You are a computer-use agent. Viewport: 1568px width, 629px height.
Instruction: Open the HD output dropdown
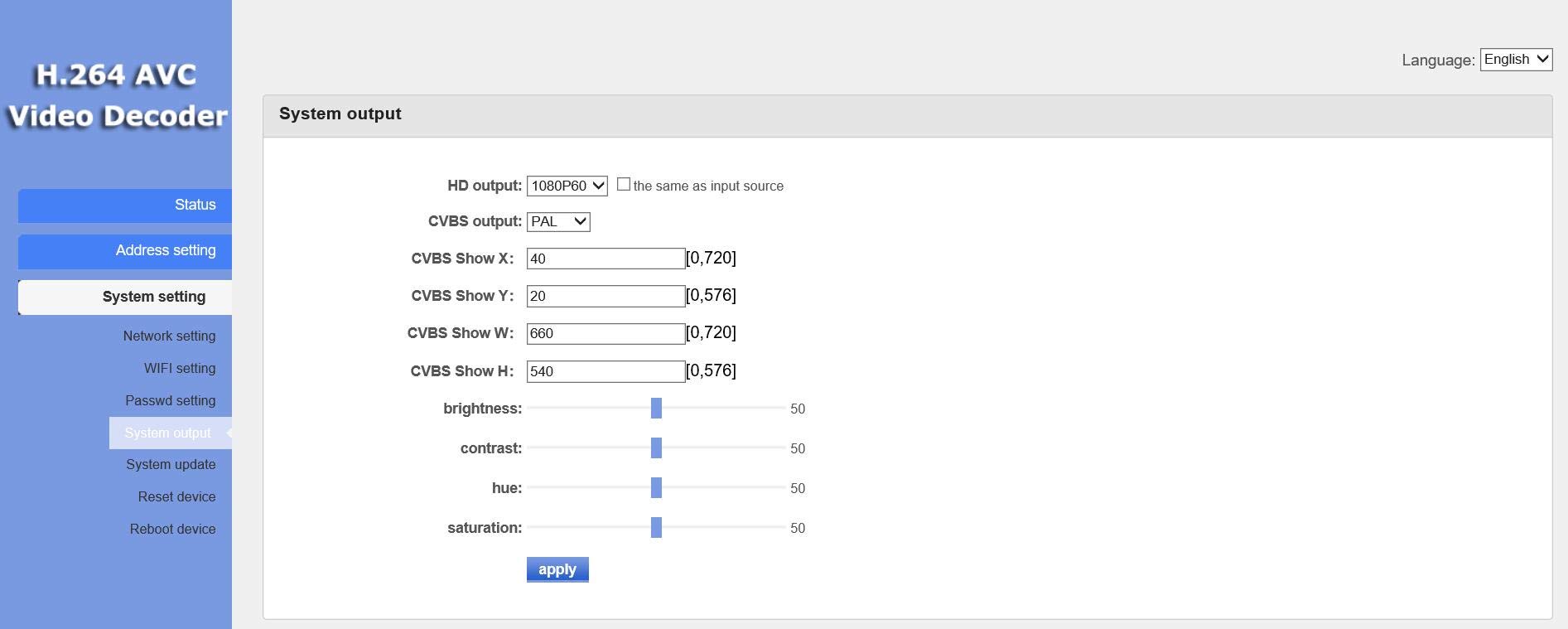click(567, 186)
